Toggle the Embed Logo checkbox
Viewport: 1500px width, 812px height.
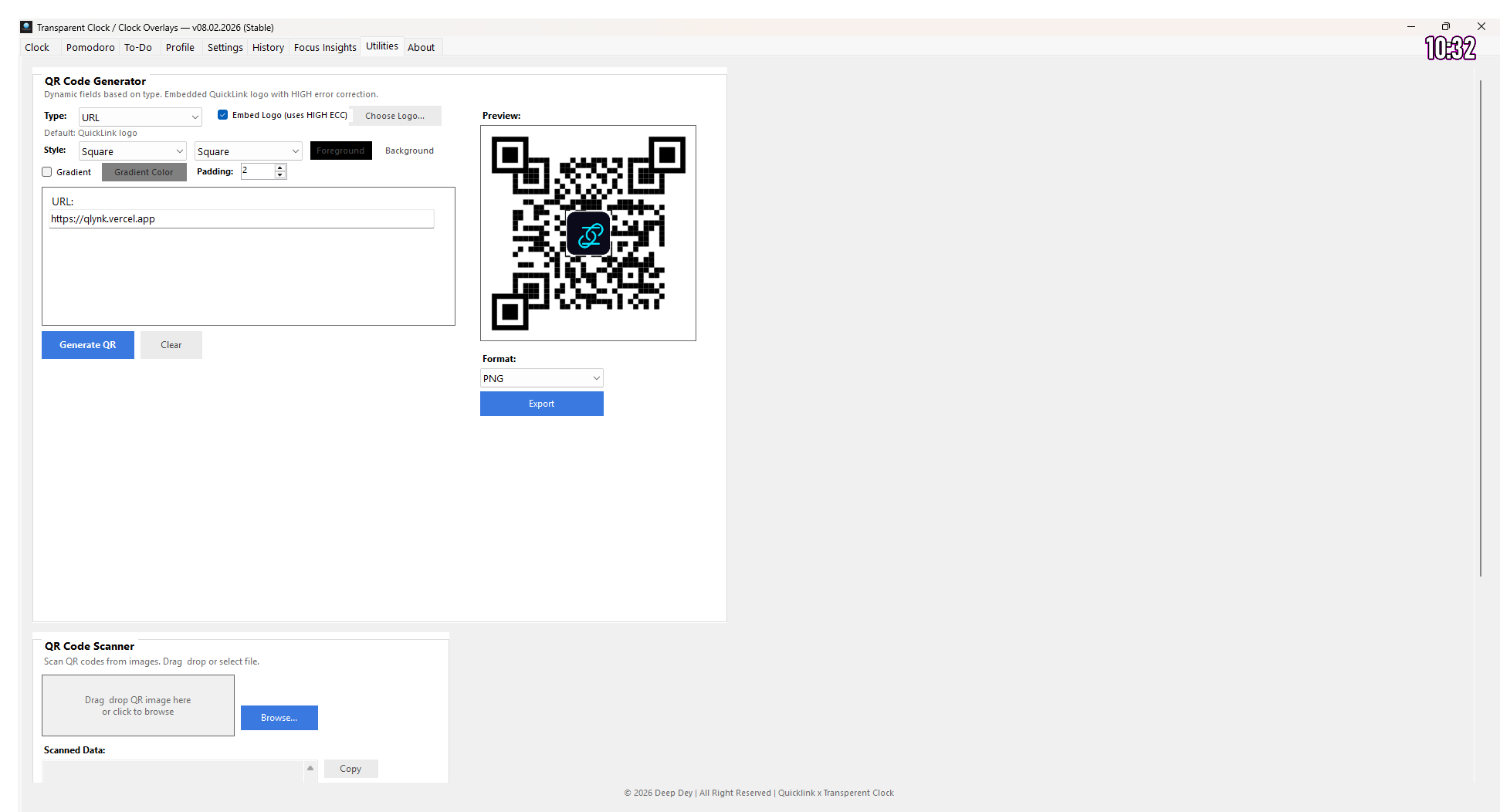[x=222, y=115]
